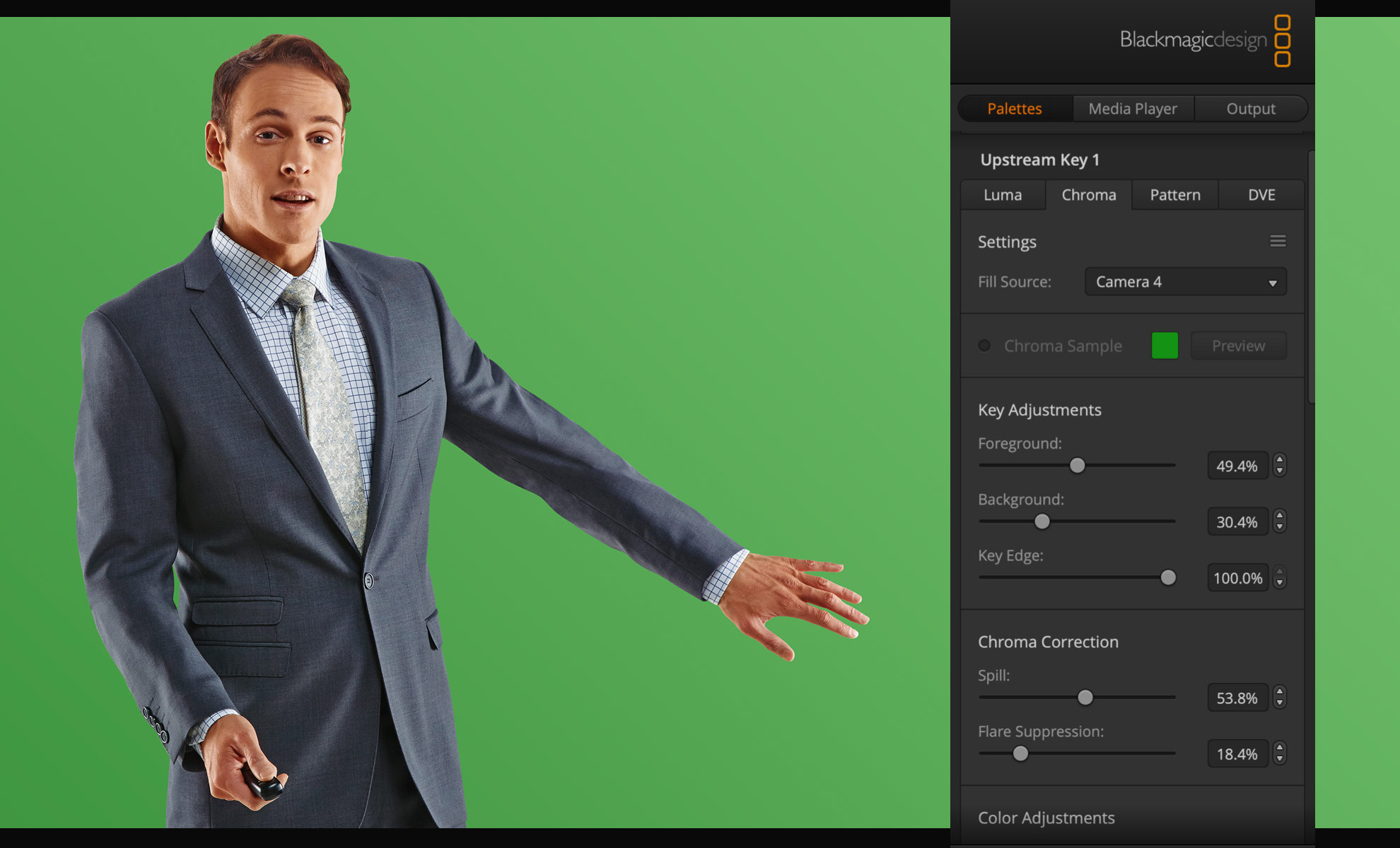Click the Spill percentage value field
The image size is (1400, 848).
click(1237, 697)
